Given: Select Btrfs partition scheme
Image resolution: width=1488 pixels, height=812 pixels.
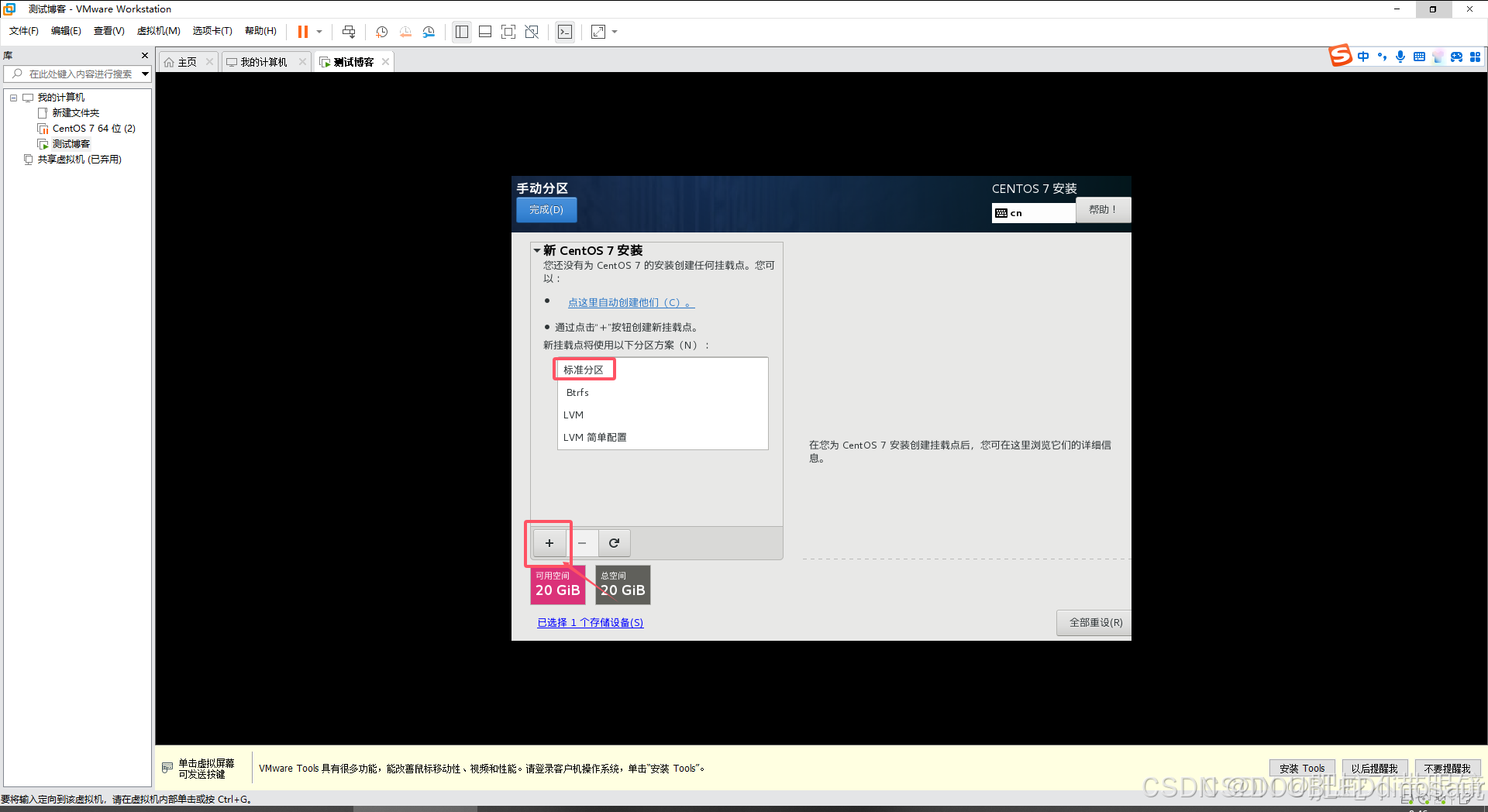Looking at the screenshot, I should 663,393.
